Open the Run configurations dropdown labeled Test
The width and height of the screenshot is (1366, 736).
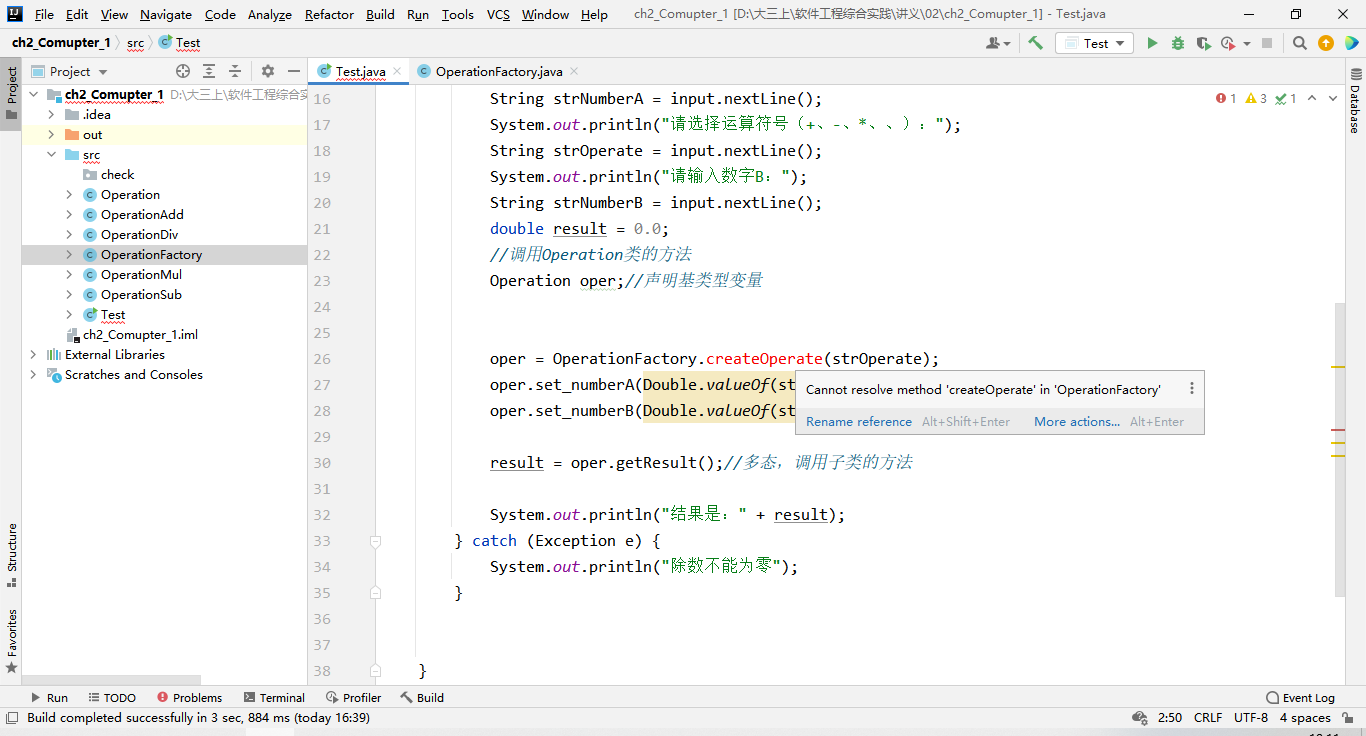tap(1094, 43)
